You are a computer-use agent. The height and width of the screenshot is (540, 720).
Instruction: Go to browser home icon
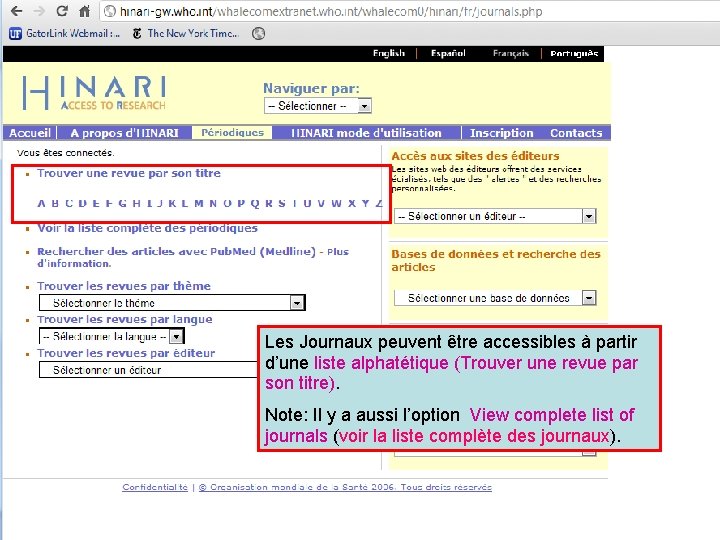click(x=84, y=11)
